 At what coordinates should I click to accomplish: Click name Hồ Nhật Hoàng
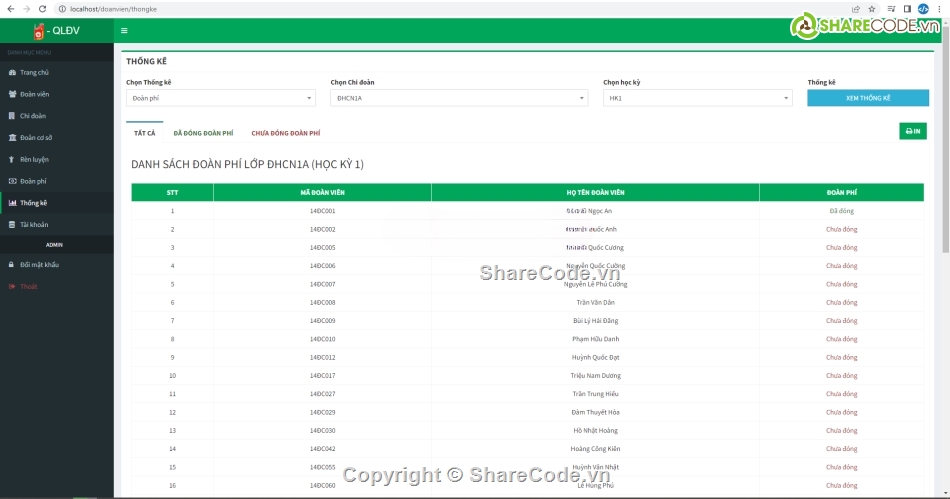tap(596, 431)
